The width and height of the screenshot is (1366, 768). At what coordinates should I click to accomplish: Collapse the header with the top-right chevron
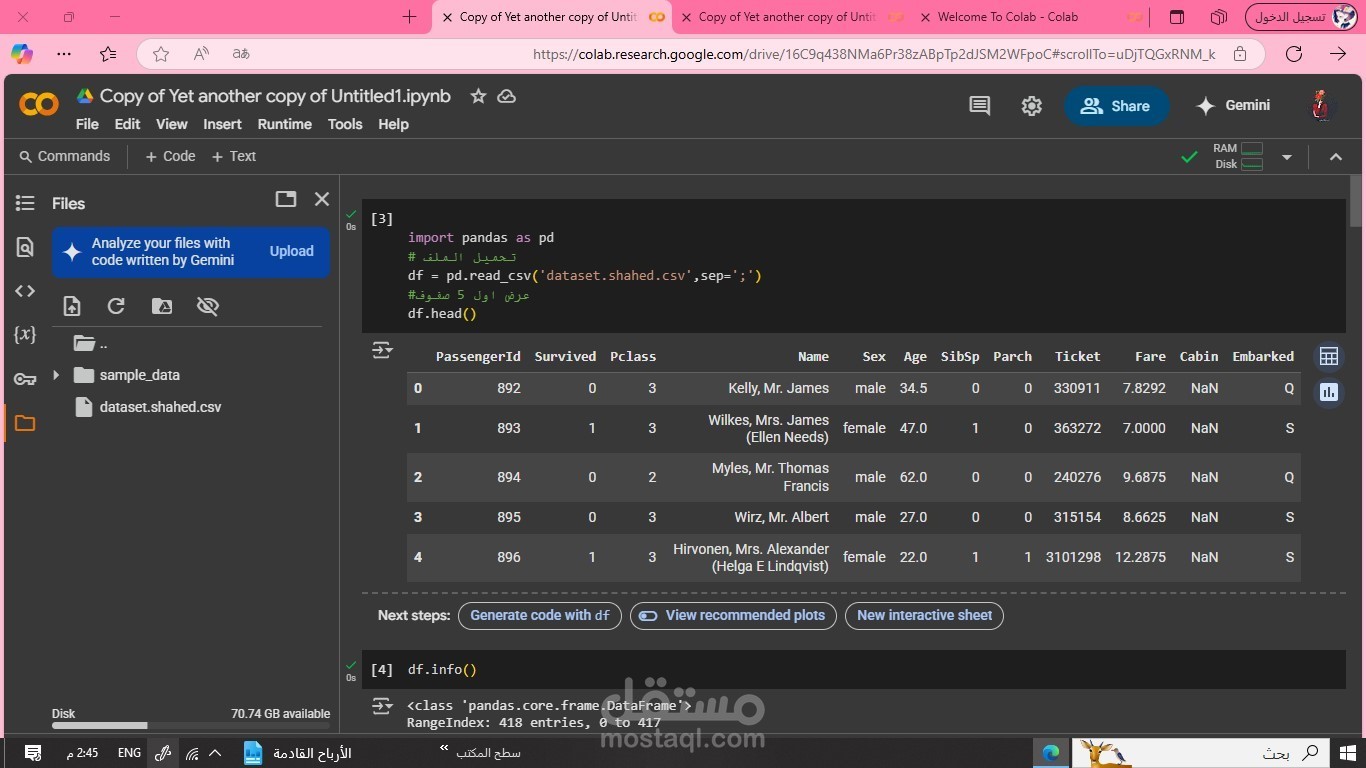tap(1336, 156)
